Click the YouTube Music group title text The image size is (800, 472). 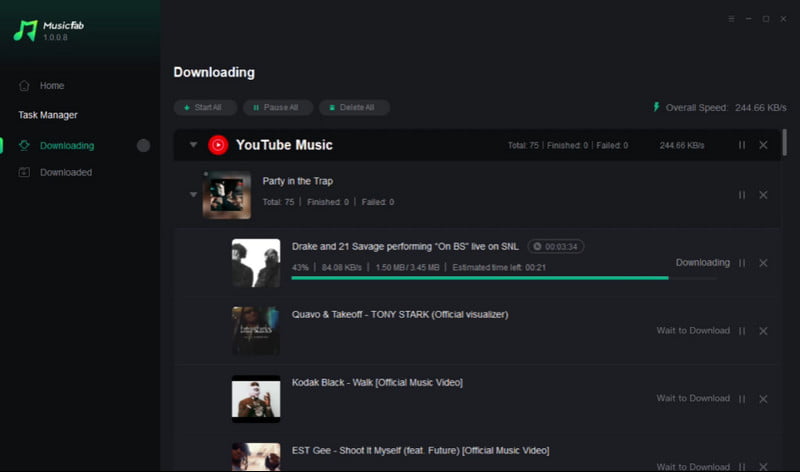284,145
